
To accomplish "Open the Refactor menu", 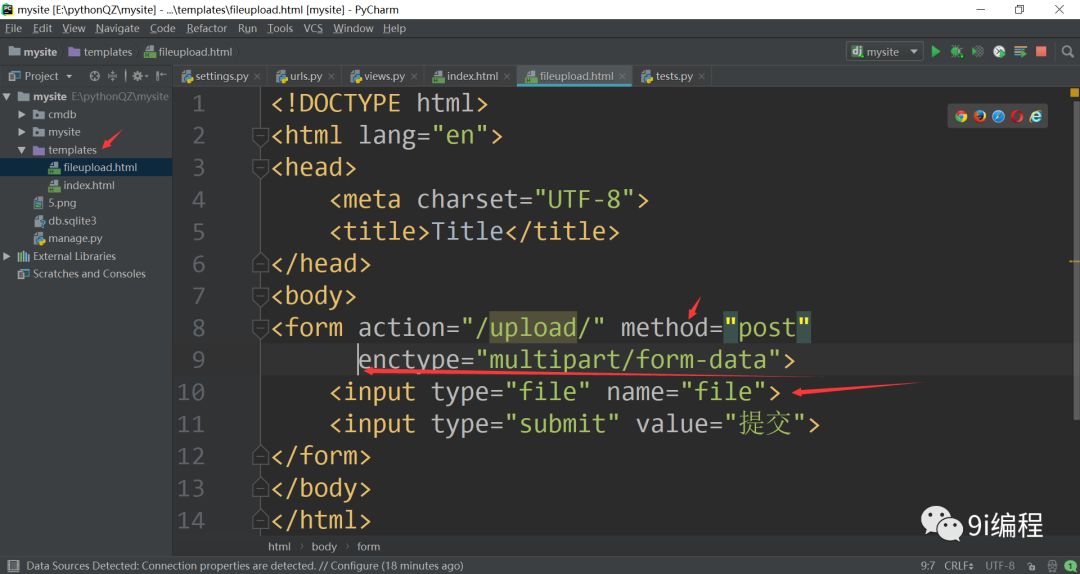I will click(x=207, y=28).
